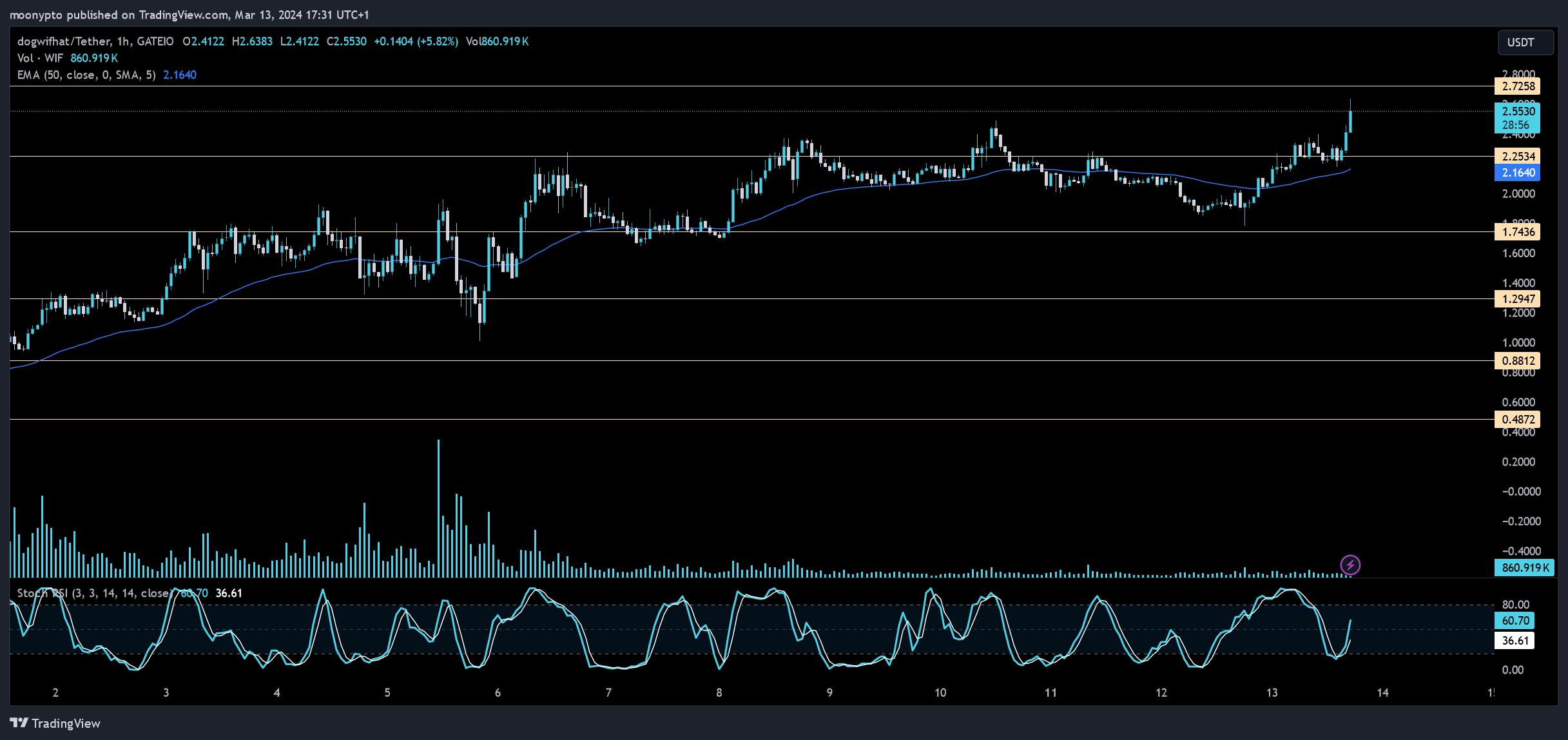Click the 0.4872 price level label
1568x740 pixels.
point(1517,420)
